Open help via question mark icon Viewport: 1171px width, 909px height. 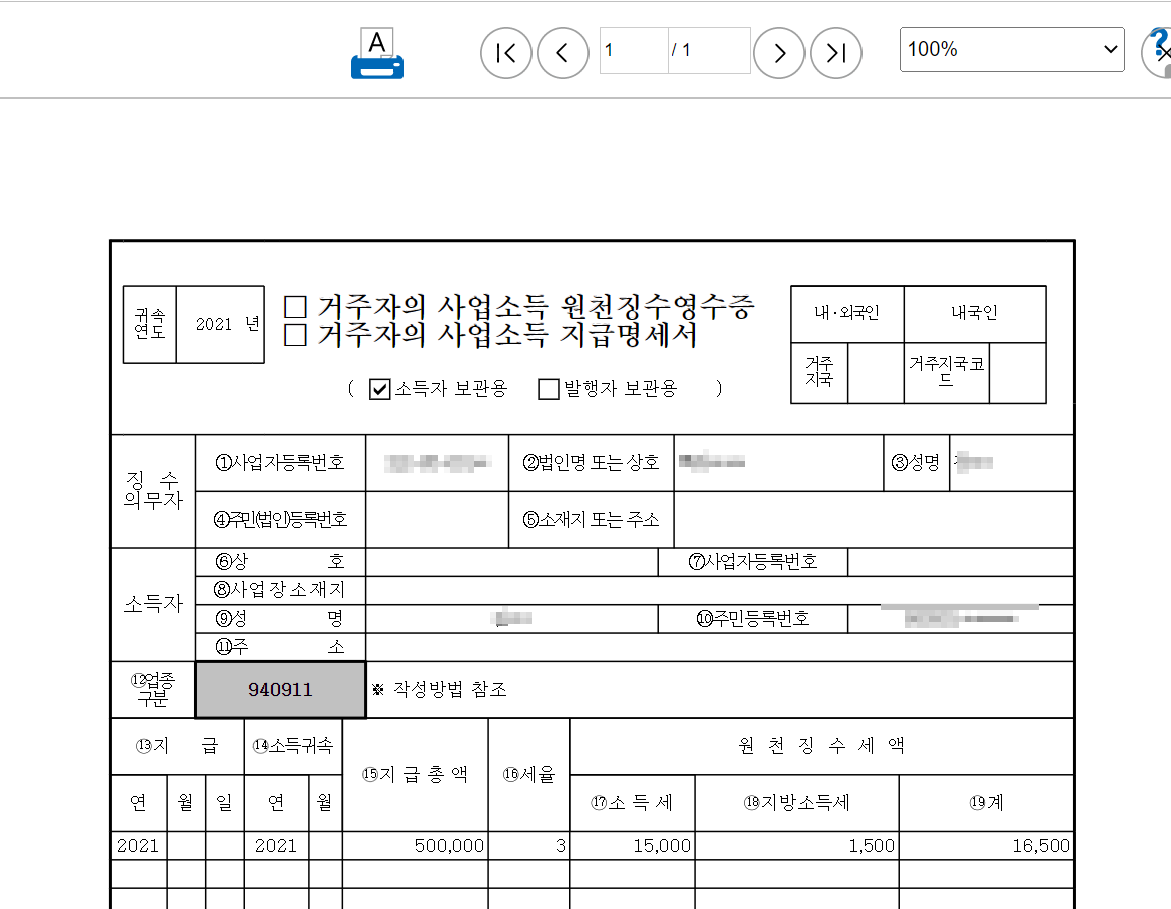pyautogui.click(x=1159, y=45)
